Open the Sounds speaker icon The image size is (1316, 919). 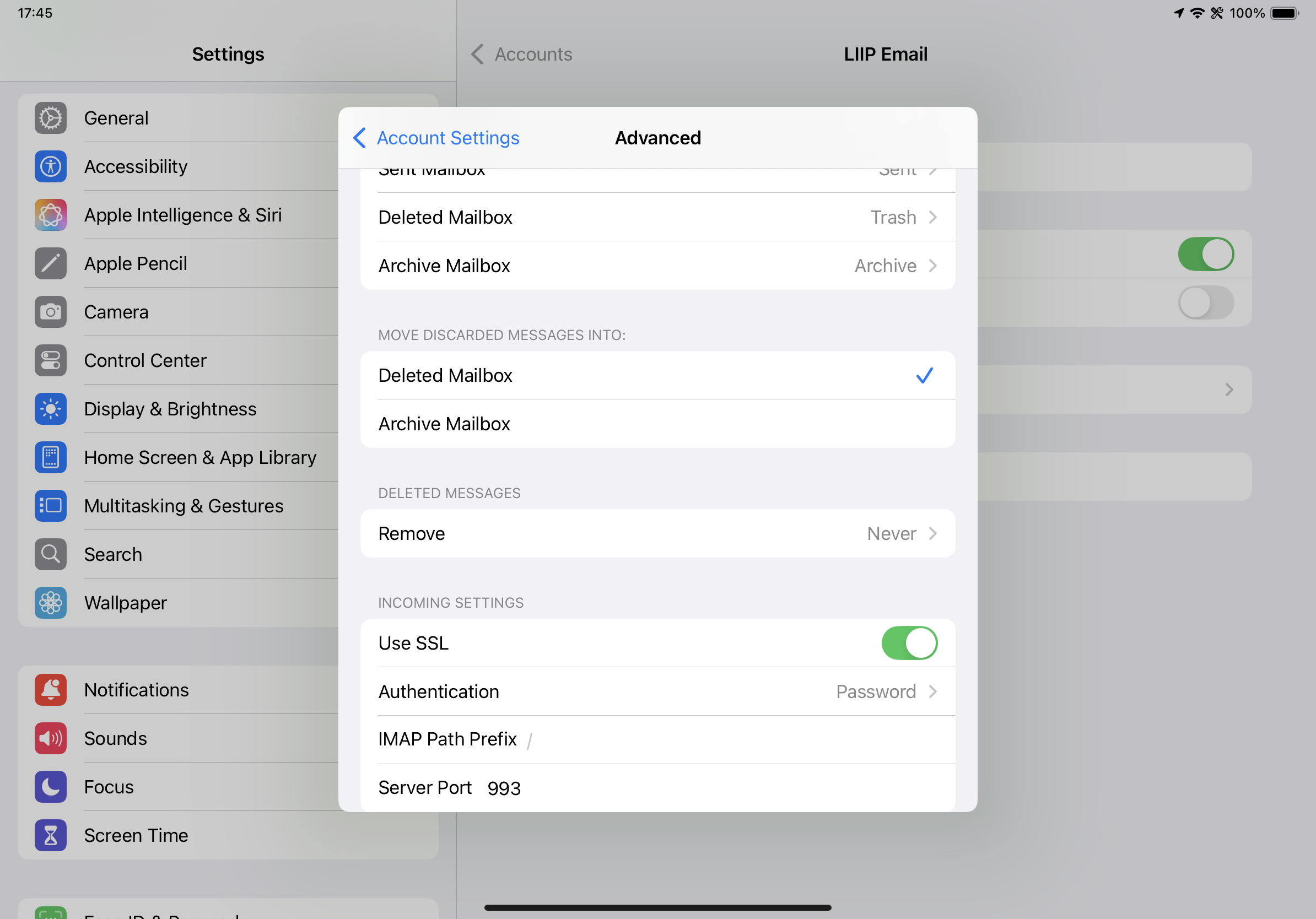[51, 738]
